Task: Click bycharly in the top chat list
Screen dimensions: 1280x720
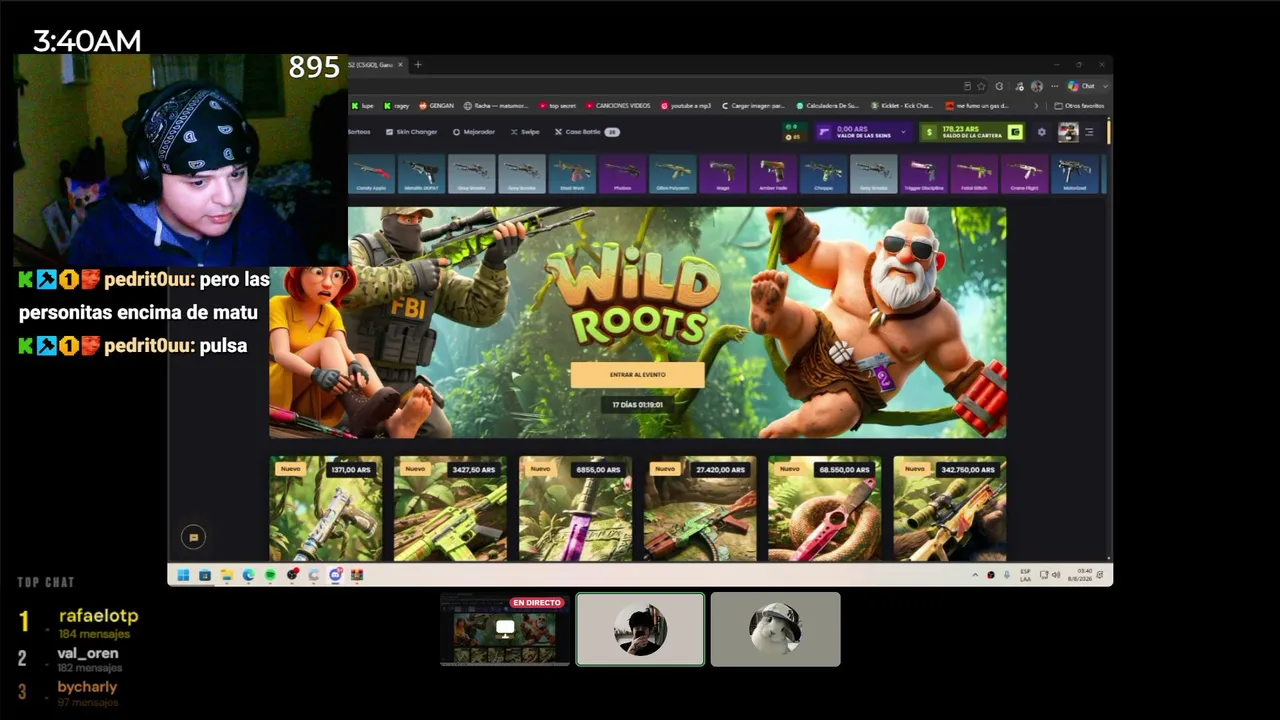Action: tap(87, 687)
